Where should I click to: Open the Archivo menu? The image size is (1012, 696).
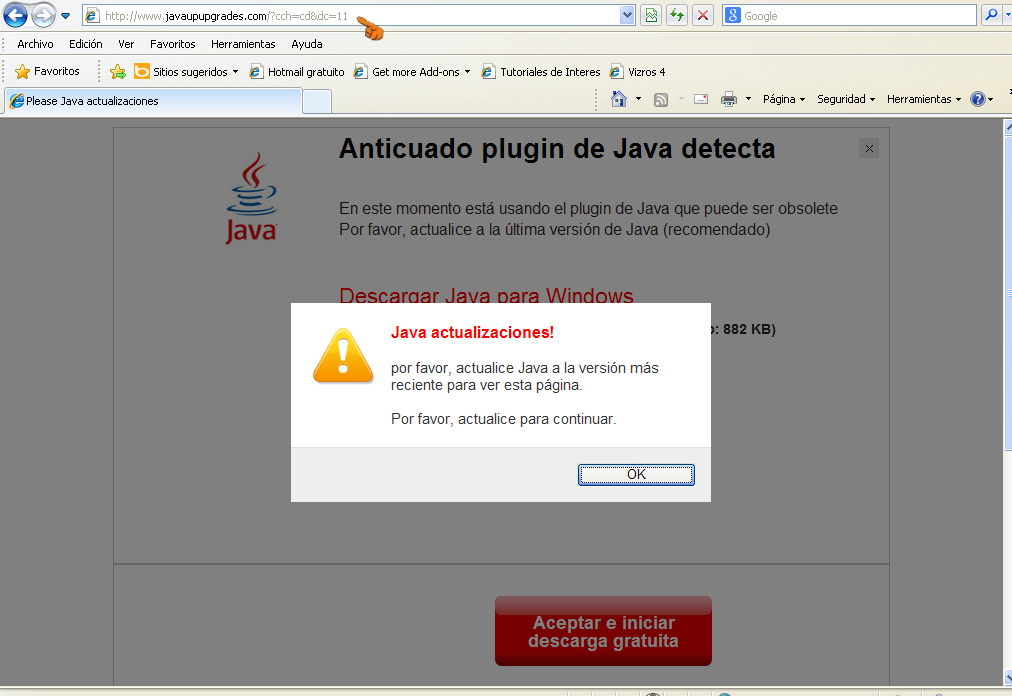tap(35, 44)
